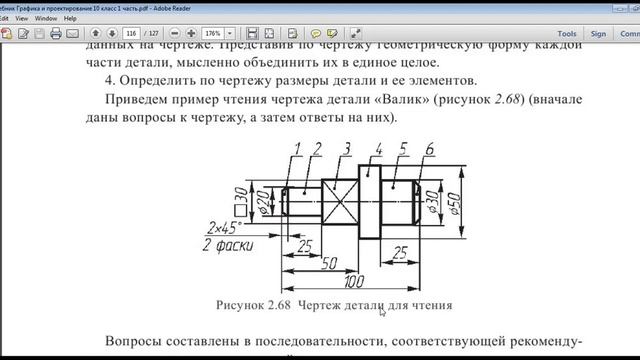Click the text '4. Определить по чертежу'
Screen dimensions: 640x360
189,81
